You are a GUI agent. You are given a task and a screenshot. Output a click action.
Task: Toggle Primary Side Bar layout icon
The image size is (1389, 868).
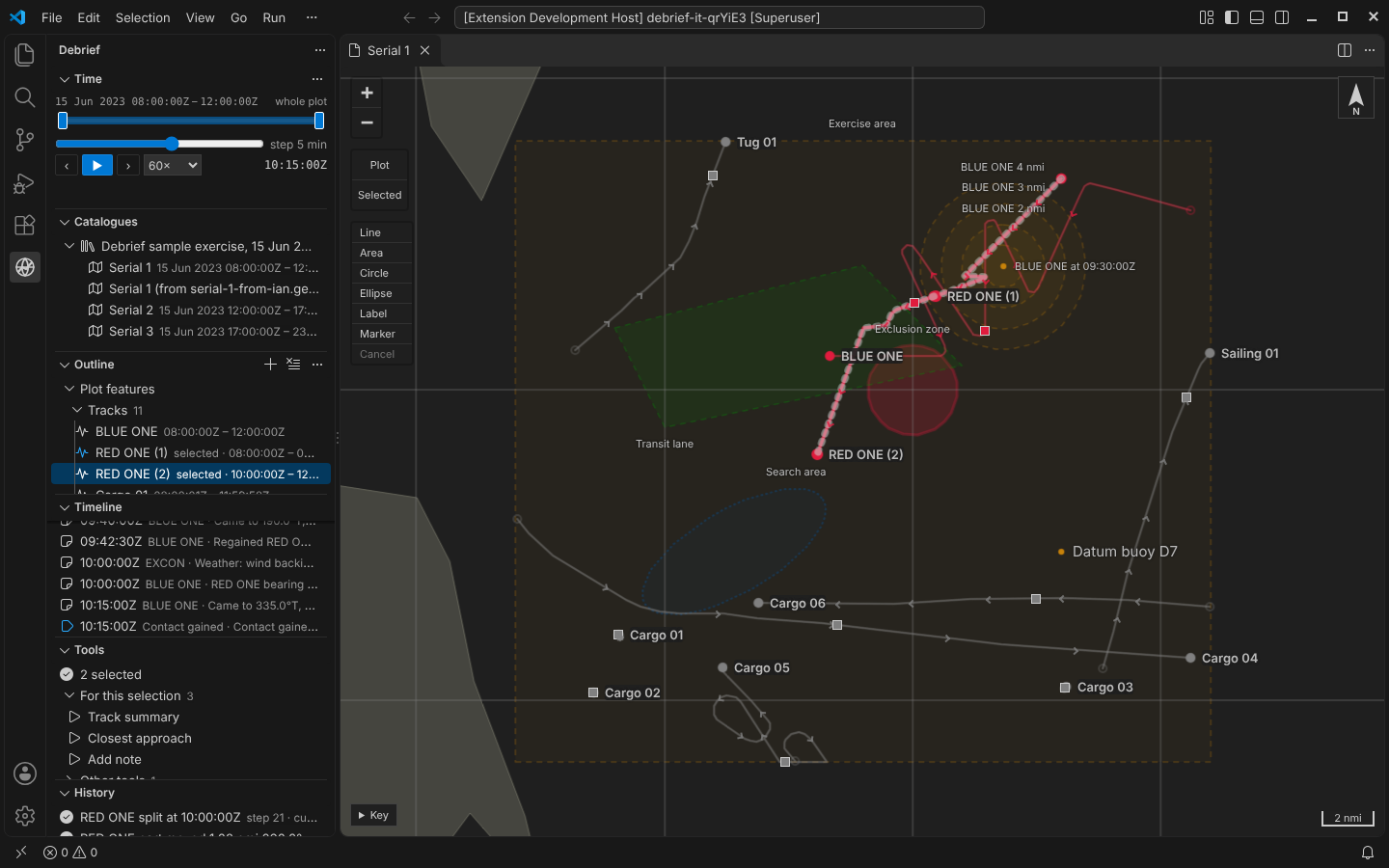[x=1232, y=17]
